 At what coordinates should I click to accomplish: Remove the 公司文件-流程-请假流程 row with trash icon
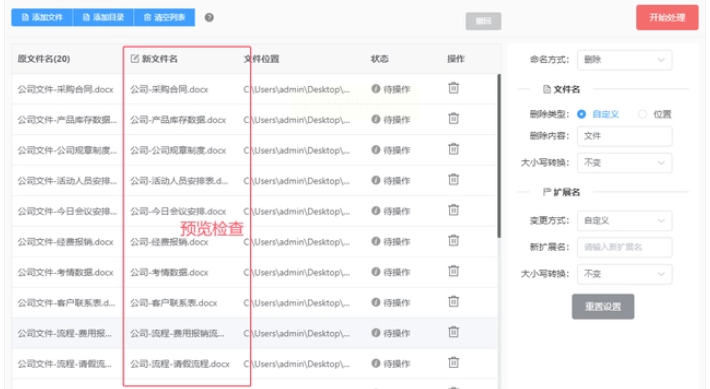453,362
